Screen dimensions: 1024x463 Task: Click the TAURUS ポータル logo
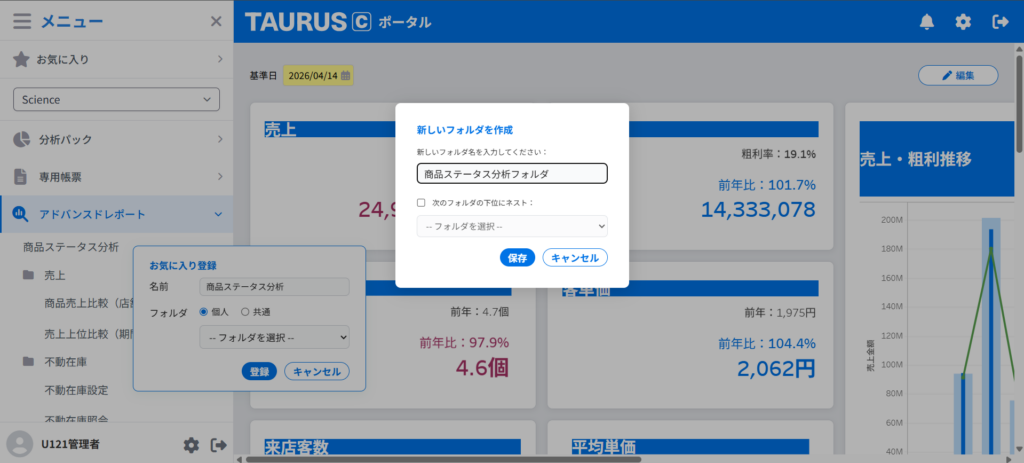[x=338, y=22]
